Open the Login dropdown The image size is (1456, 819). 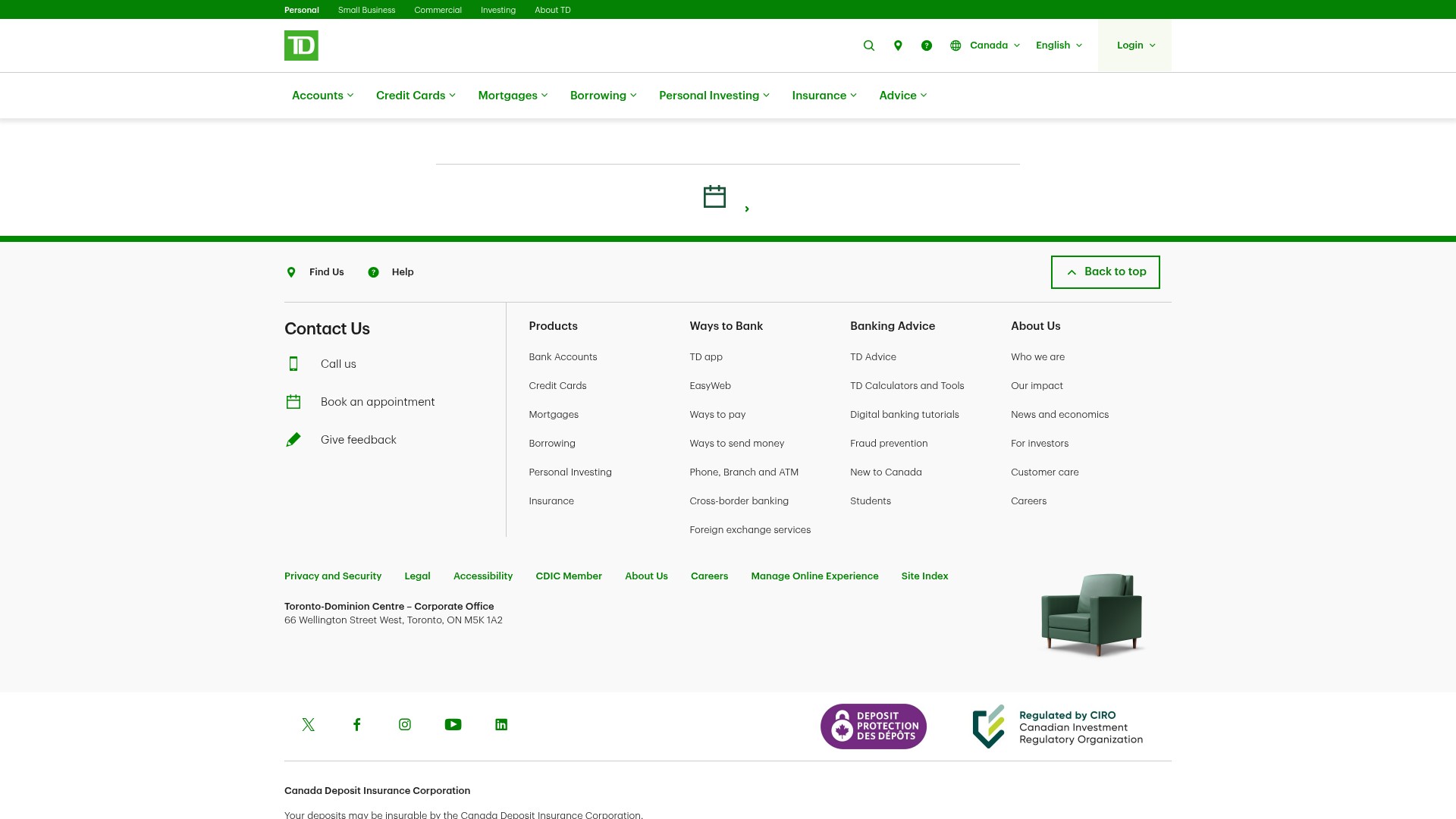[1135, 45]
